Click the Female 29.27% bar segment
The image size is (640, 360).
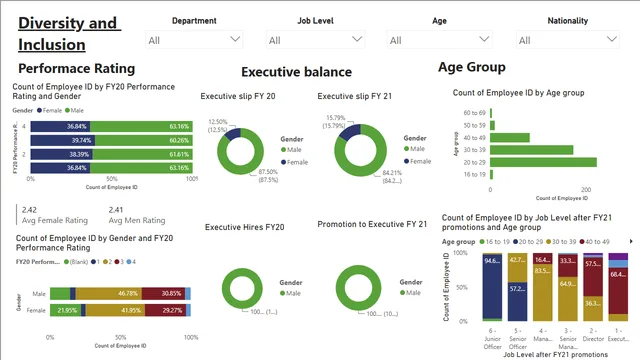coord(166,310)
